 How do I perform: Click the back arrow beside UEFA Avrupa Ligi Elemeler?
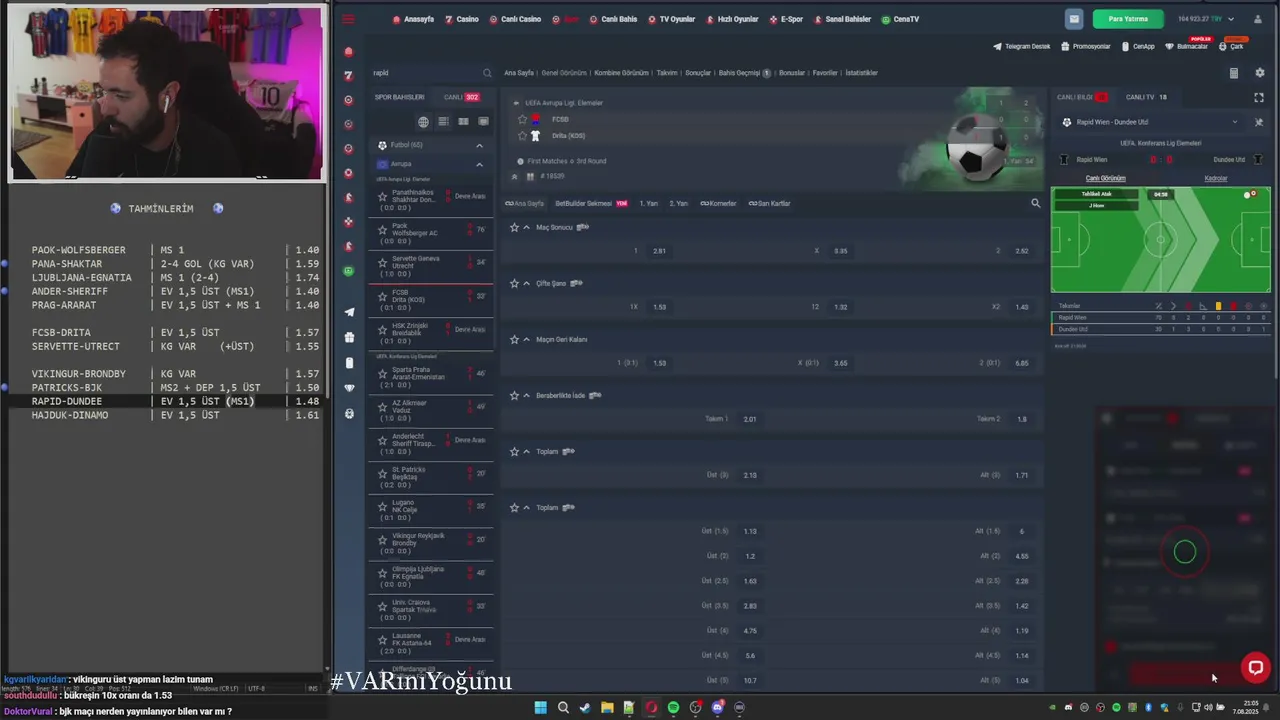point(516,103)
